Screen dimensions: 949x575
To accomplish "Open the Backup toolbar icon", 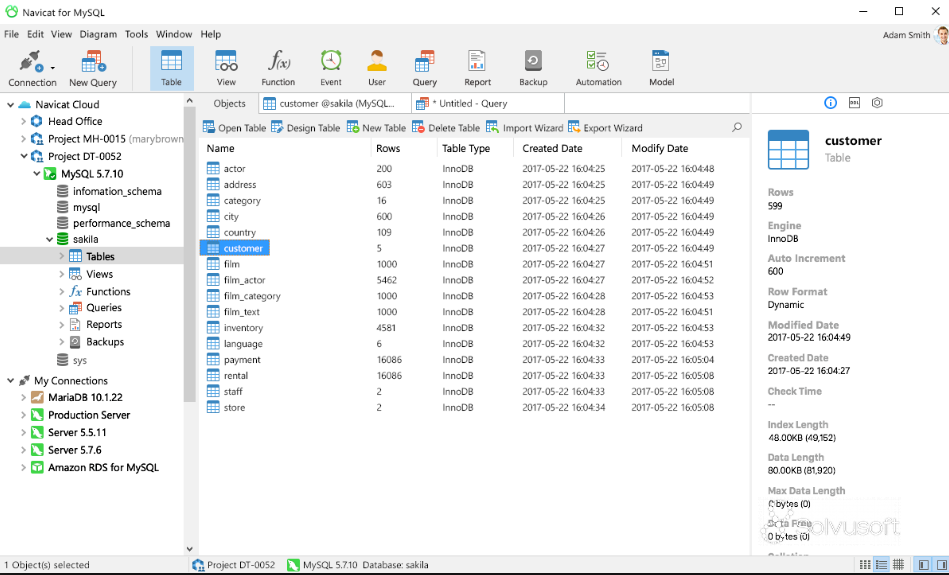I will tap(533, 68).
